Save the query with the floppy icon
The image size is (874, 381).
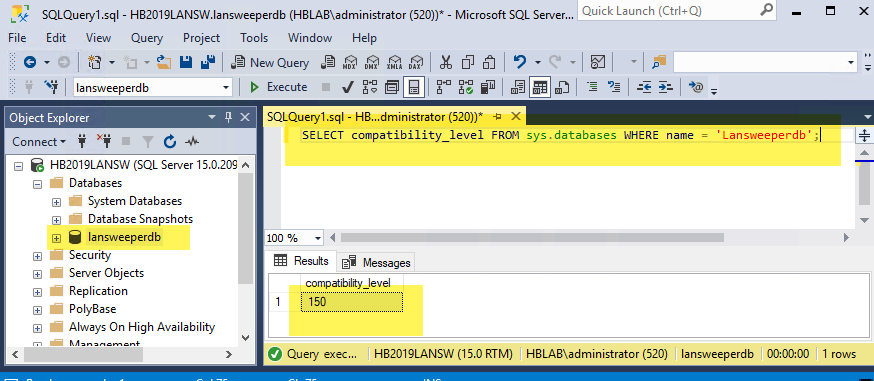click(186, 62)
